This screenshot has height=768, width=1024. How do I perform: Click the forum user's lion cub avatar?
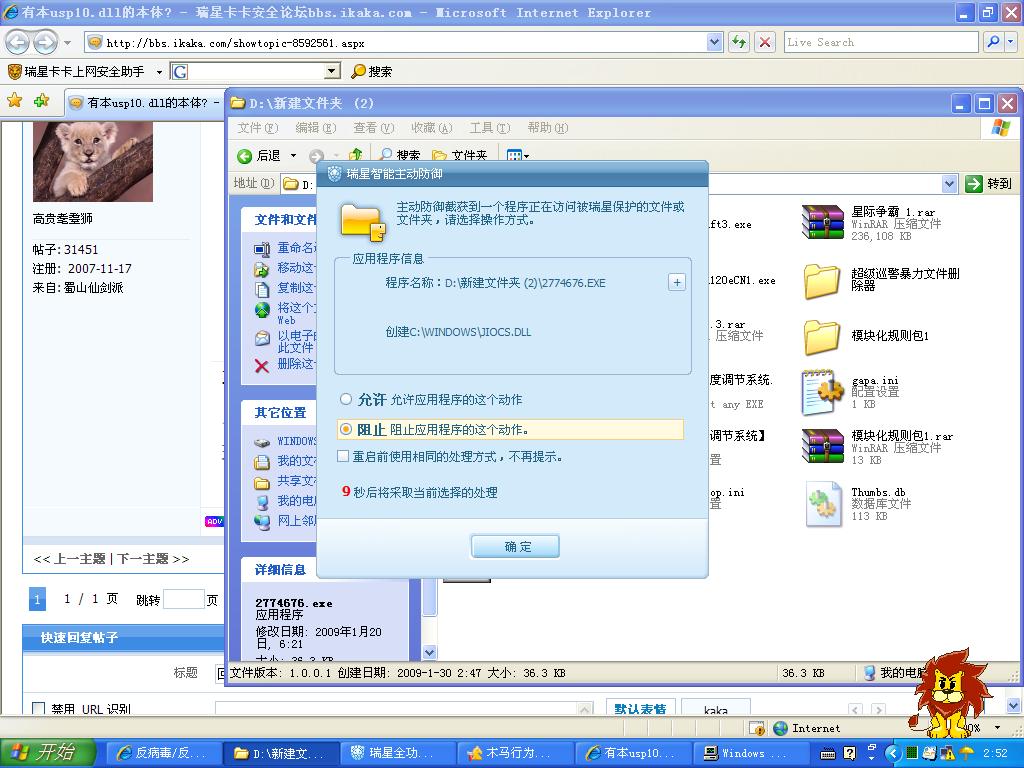[93, 161]
